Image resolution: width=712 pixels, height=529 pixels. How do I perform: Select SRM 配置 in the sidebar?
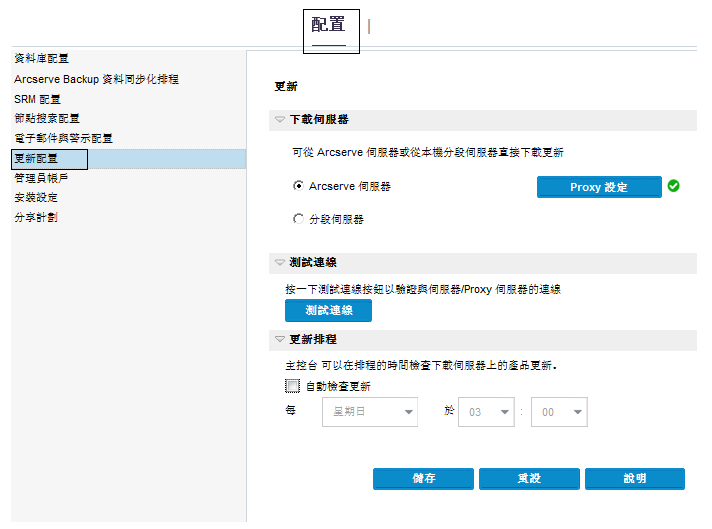pyautogui.click(x=37, y=99)
